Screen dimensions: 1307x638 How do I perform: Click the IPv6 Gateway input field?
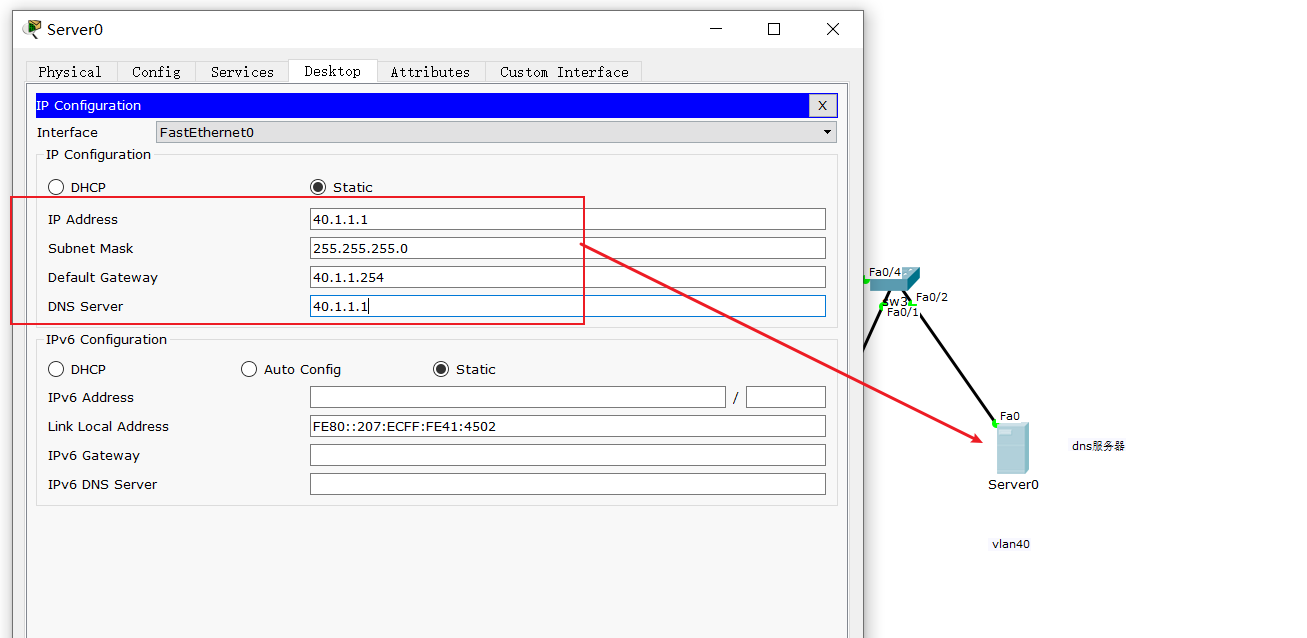[567, 455]
